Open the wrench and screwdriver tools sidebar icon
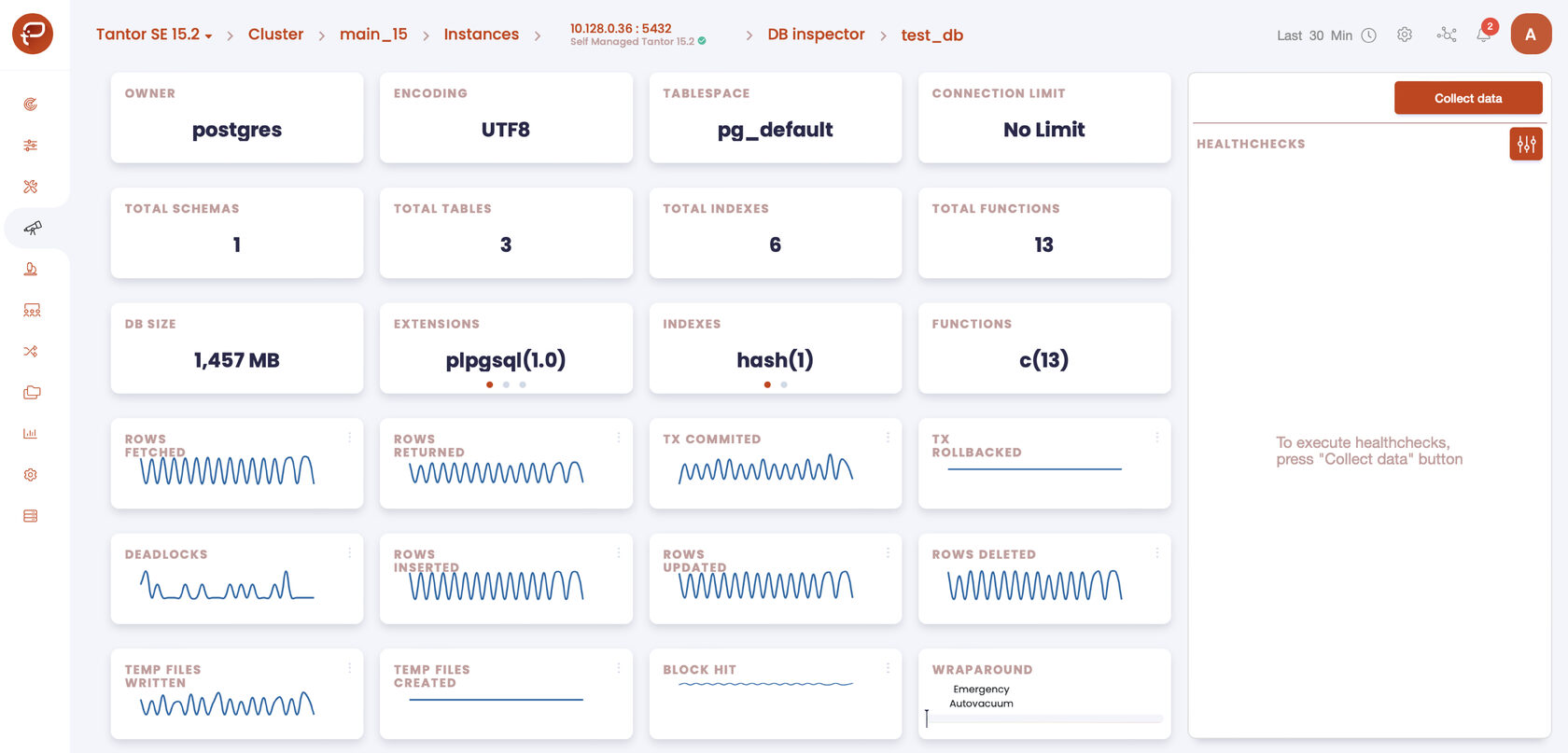Image resolution: width=1568 pixels, height=753 pixels. coord(31,187)
